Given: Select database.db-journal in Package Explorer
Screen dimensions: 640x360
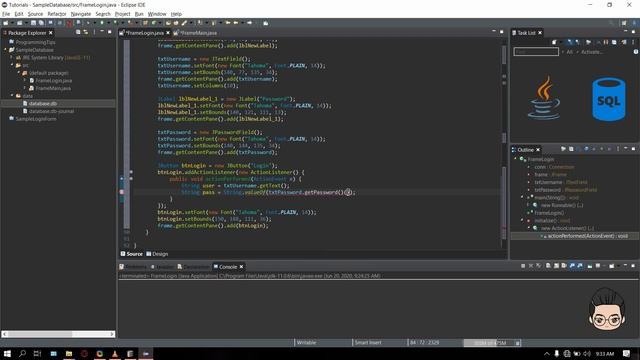Looking at the screenshot, I should click(51, 111).
